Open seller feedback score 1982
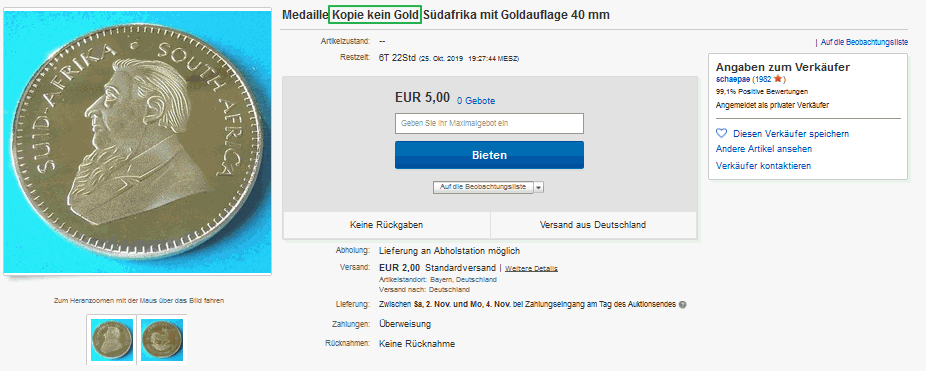Image resolution: width=926 pixels, height=371 pixels. point(763,79)
